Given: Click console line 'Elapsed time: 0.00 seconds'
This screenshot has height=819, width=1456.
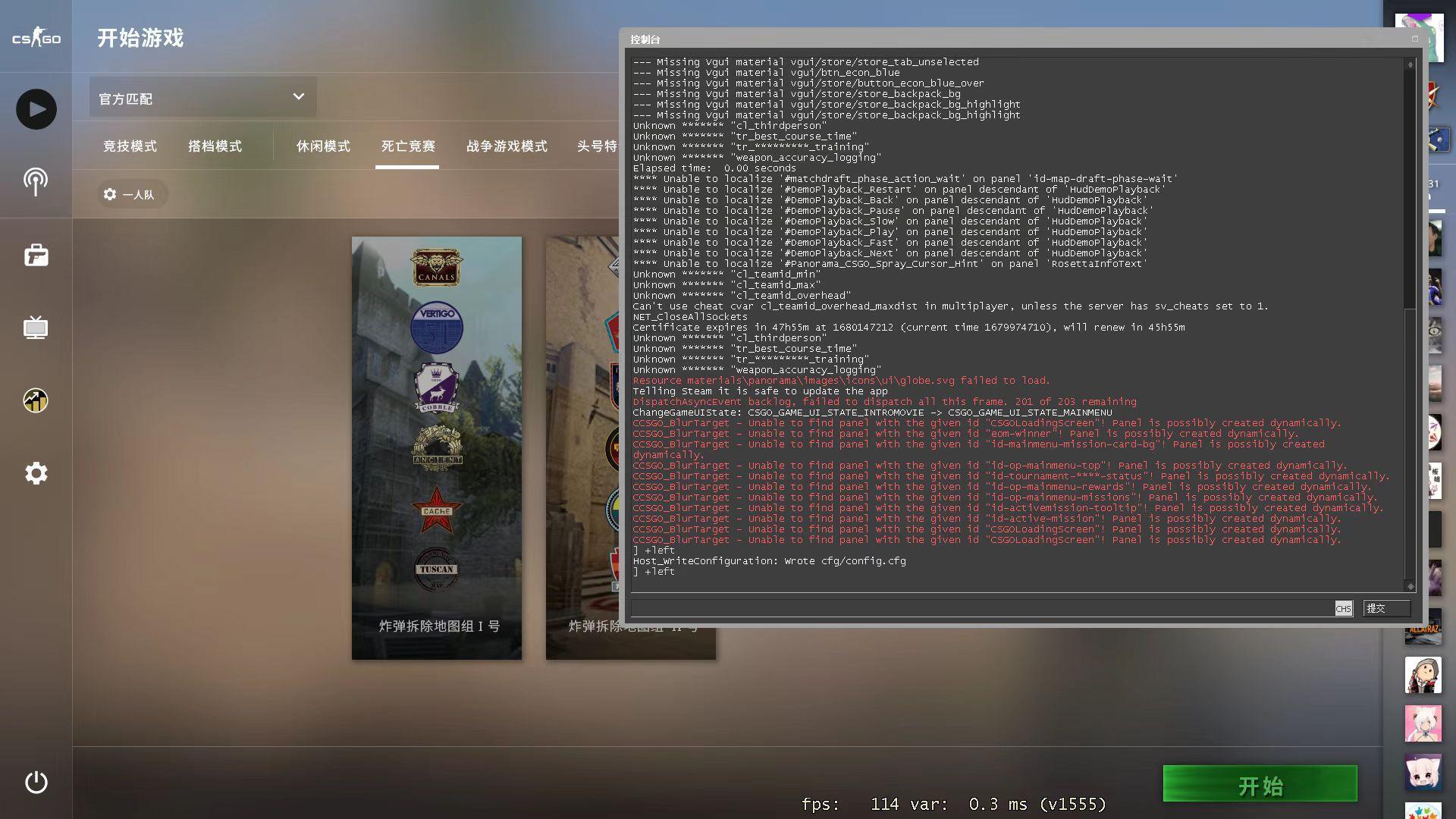Looking at the screenshot, I should [714, 168].
